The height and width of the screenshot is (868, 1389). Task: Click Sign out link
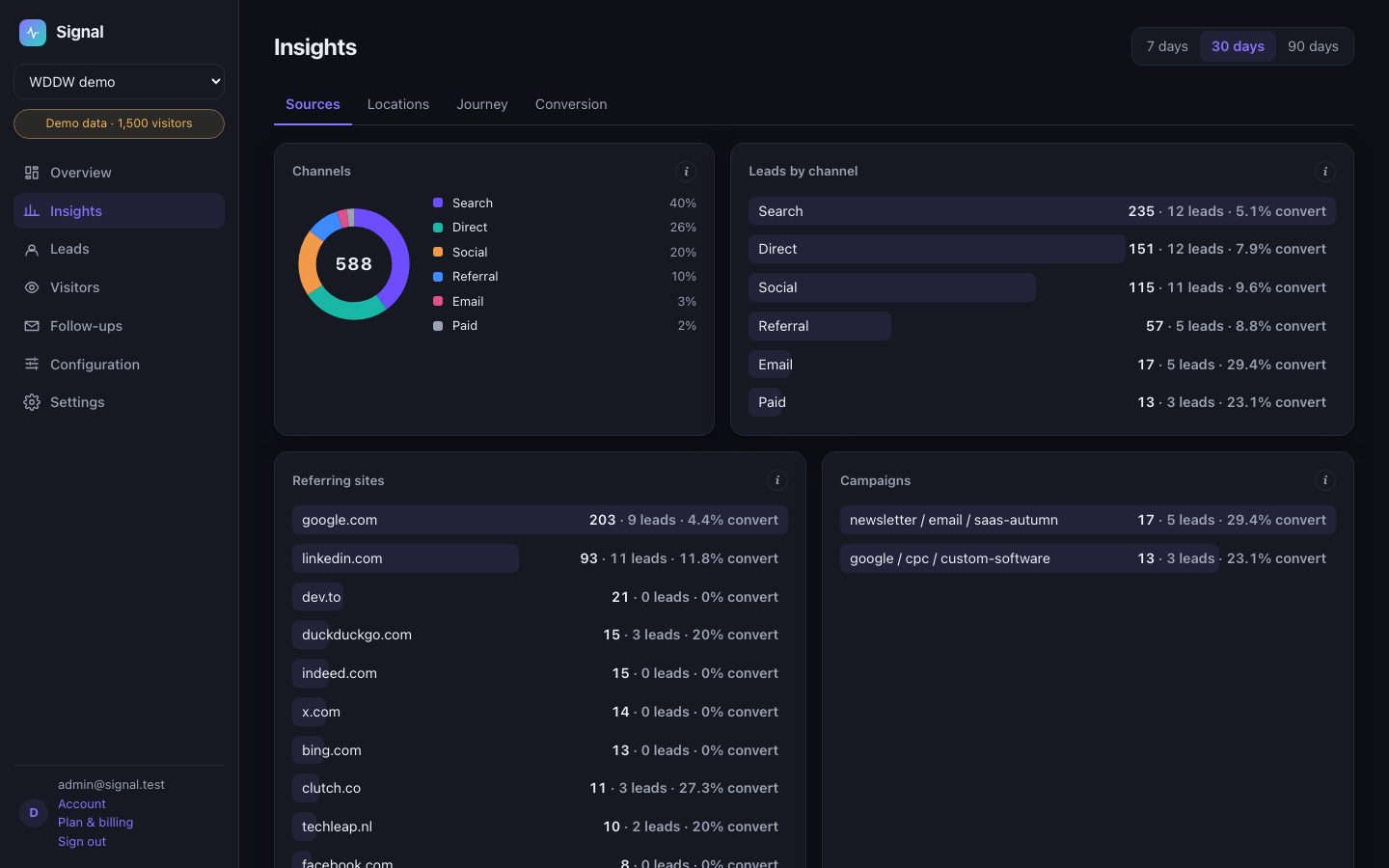pos(82,842)
